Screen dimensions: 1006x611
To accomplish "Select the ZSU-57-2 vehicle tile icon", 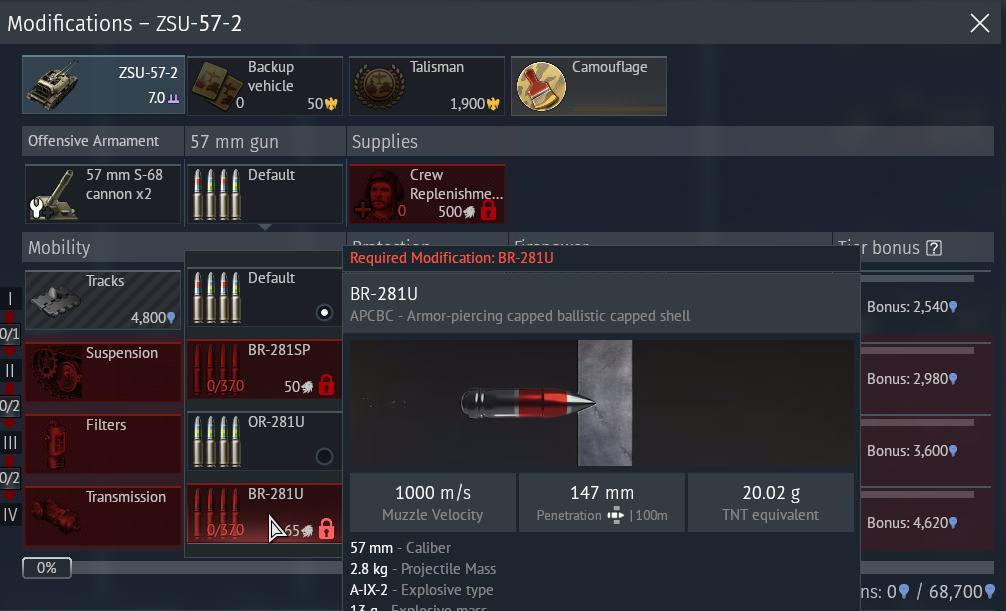I will tap(53, 86).
